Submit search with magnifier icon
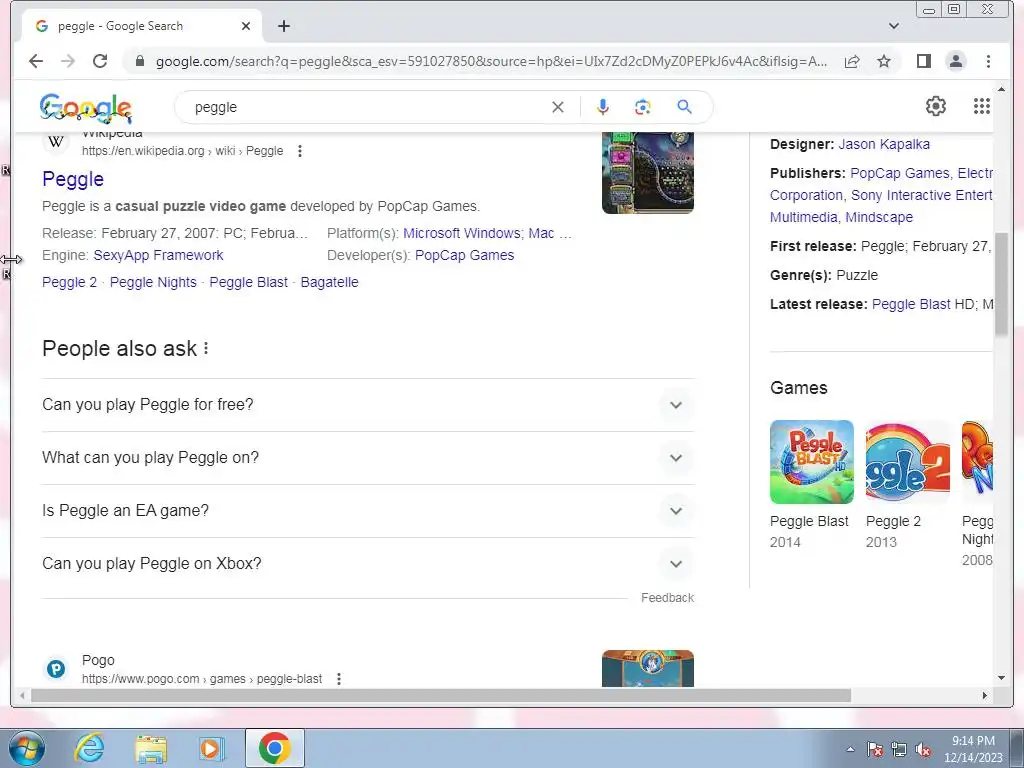 684,106
